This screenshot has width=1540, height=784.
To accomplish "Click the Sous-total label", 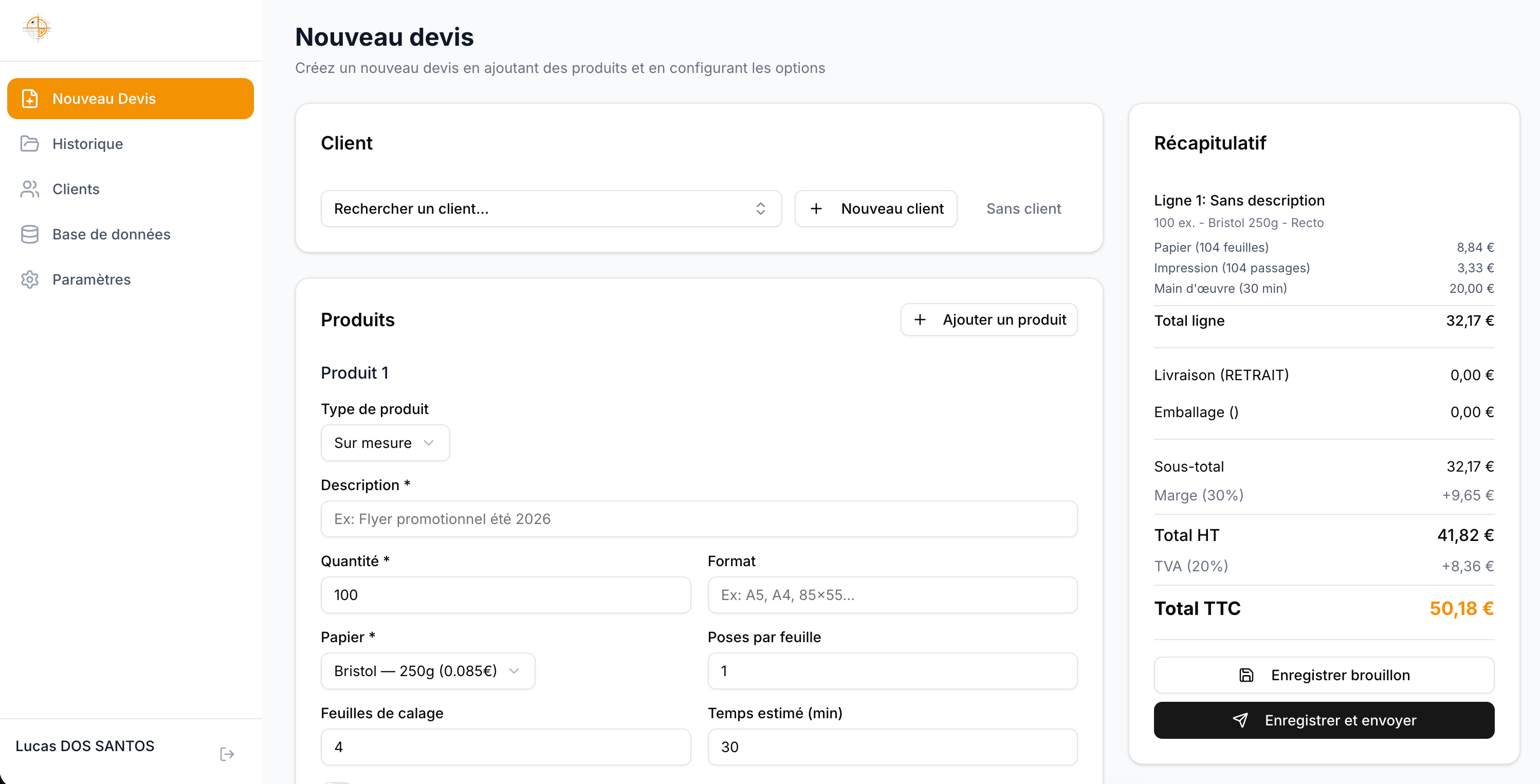I will 1188,466.
